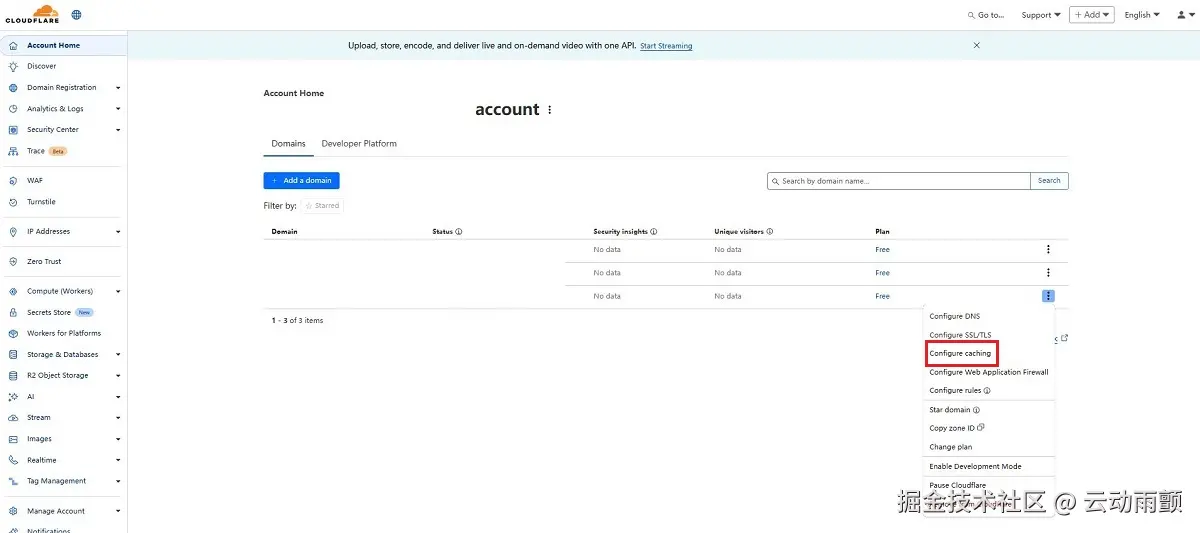Click the Stream sidebar icon

click(13, 417)
